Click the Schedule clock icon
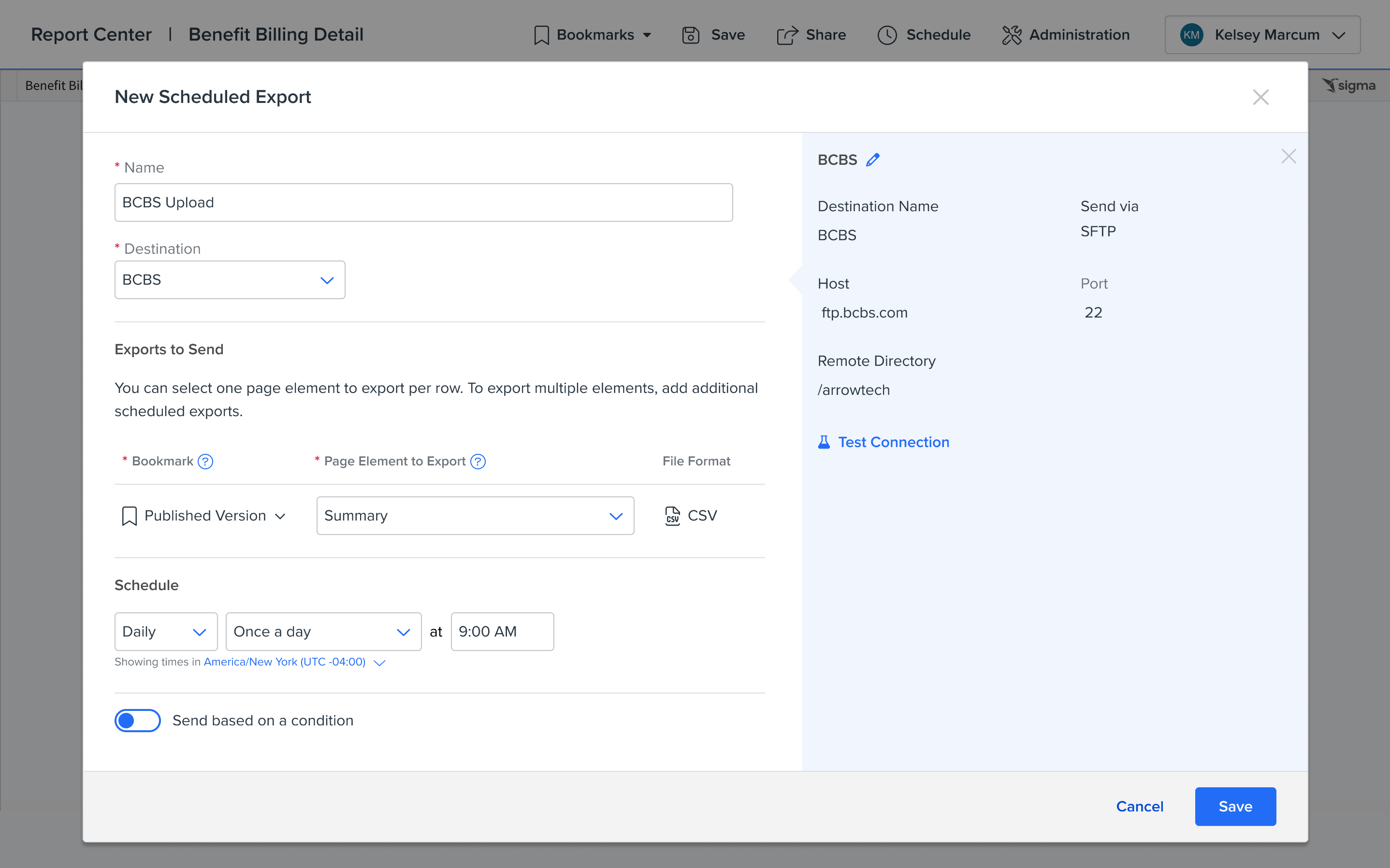Viewport: 1390px width, 868px height. (887, 35)
